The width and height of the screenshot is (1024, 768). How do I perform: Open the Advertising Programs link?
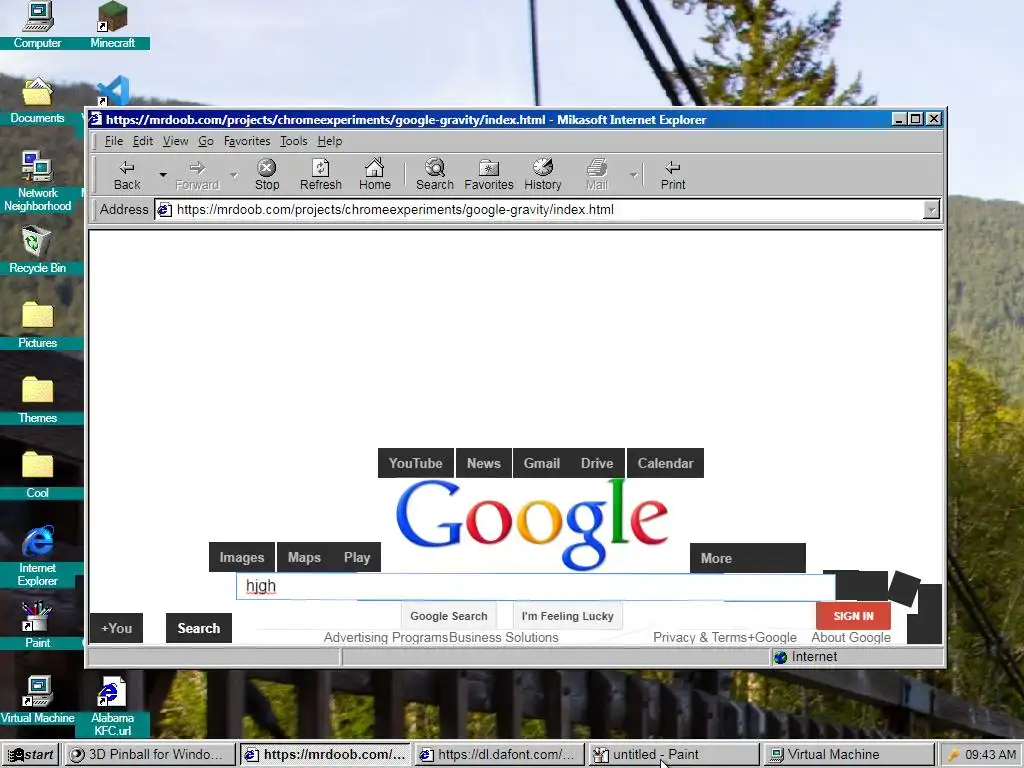point(386,637)
